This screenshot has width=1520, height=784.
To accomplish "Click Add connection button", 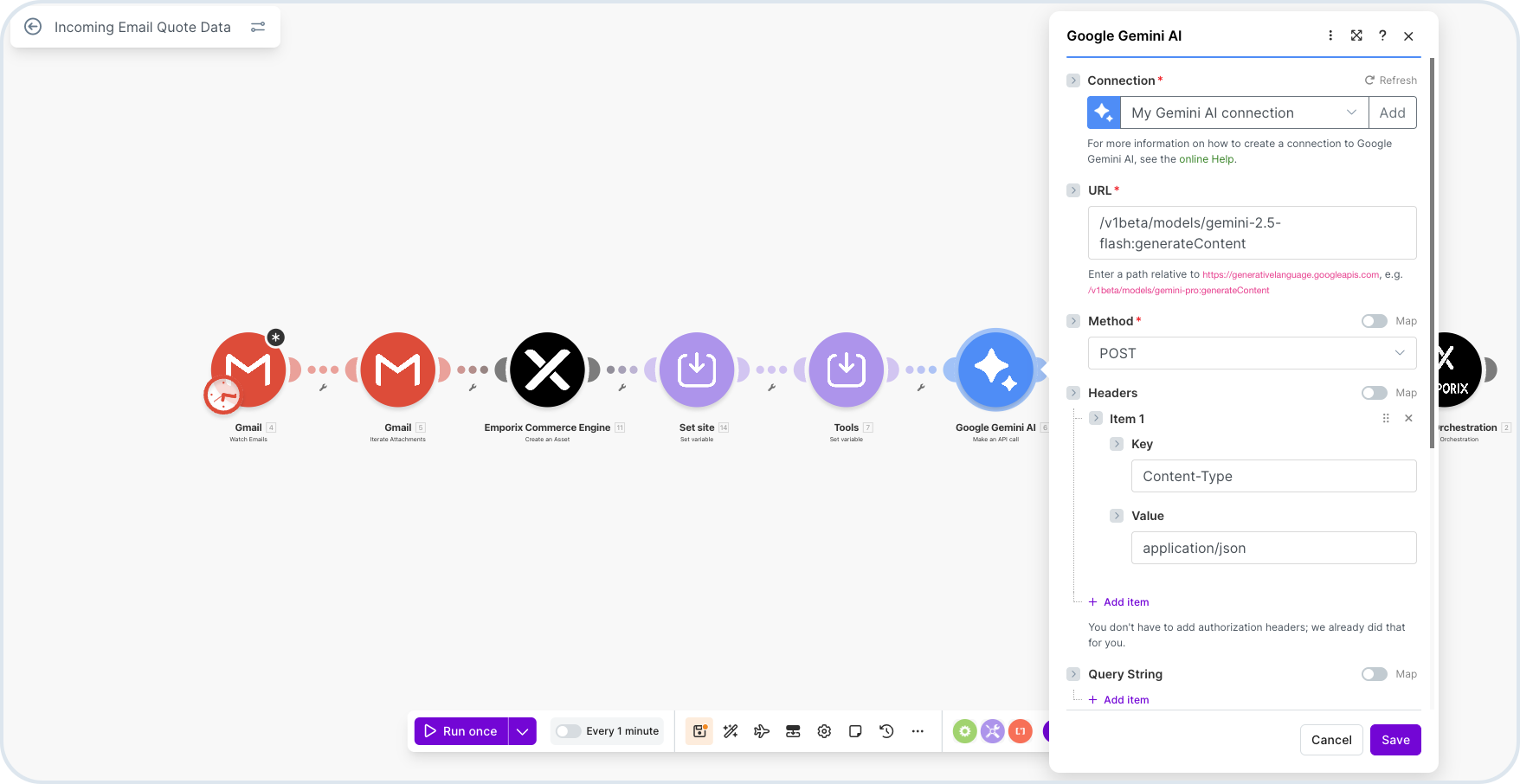I will pos(1392,112).
